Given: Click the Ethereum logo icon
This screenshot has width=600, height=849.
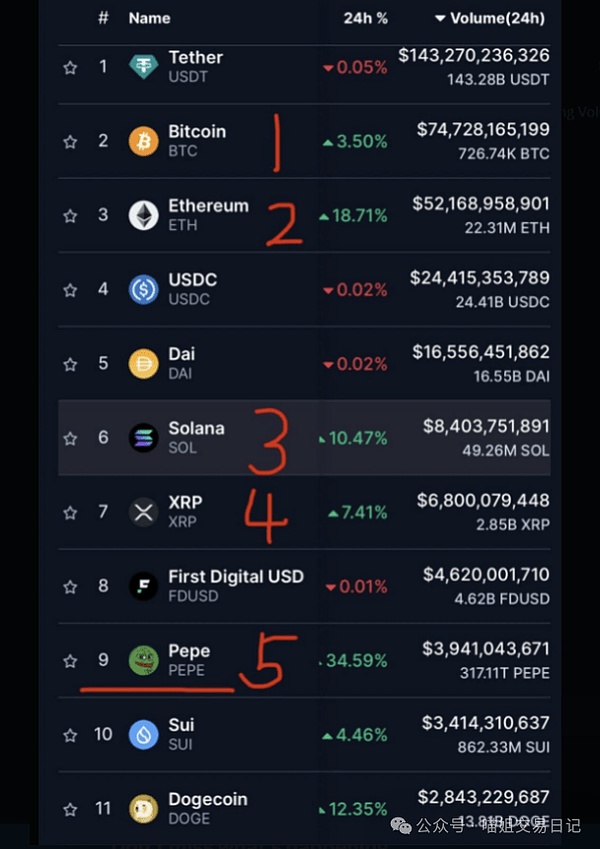Looking at the screenshot, I should (x=144, y=215).
